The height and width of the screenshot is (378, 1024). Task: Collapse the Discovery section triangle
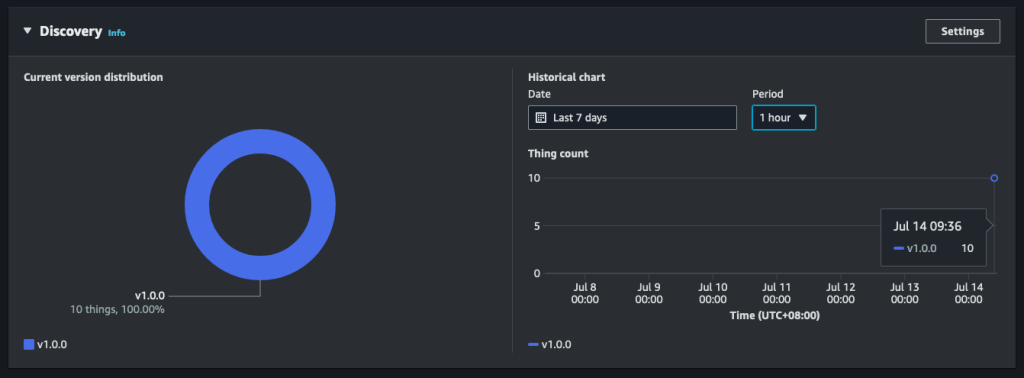click(27, 31)
